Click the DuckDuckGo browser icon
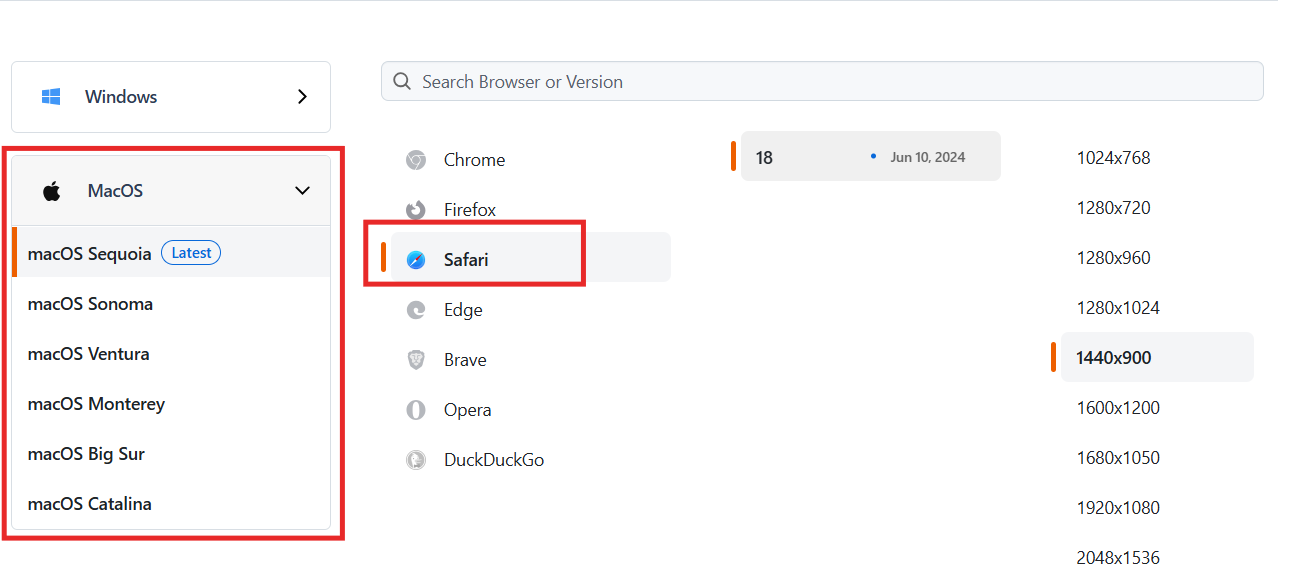Image resolution: width=1312 pixels, height=580 pixels. [416, 459]
